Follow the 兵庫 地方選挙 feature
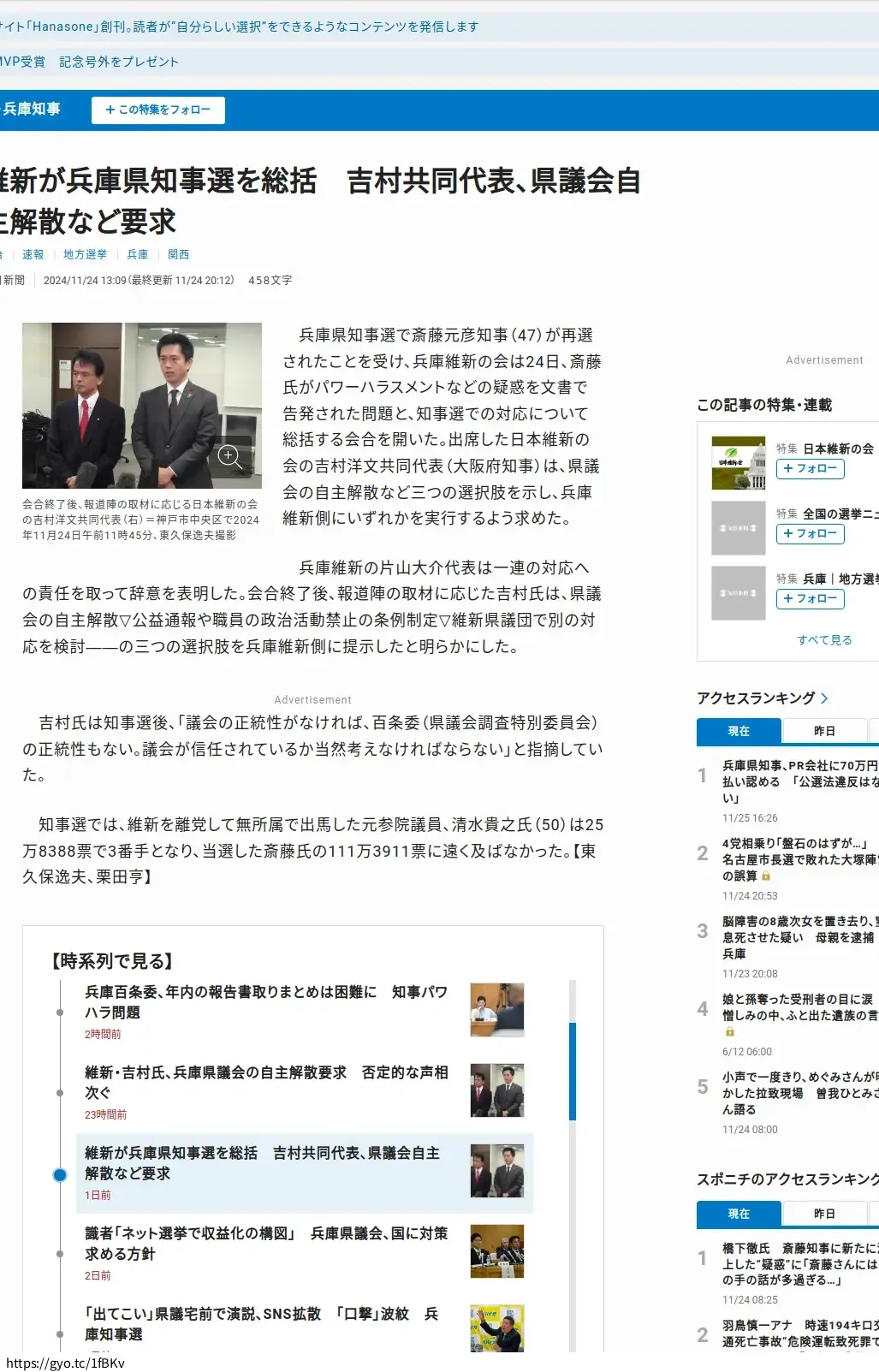This screenshot has width=879, height=1372. click(x=810, y=599)
